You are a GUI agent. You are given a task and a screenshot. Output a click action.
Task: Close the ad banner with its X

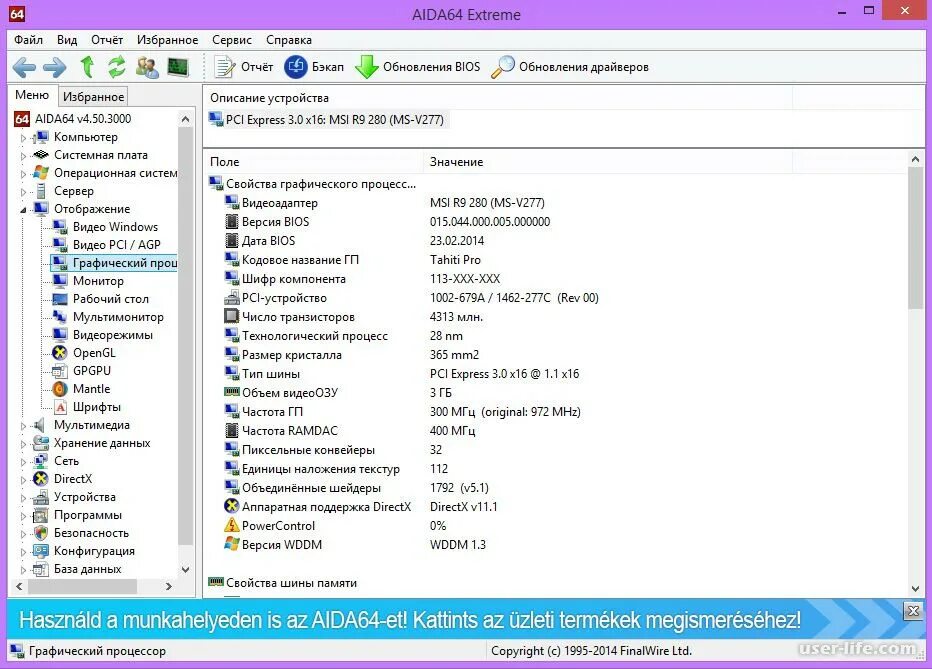click(914, 611)
